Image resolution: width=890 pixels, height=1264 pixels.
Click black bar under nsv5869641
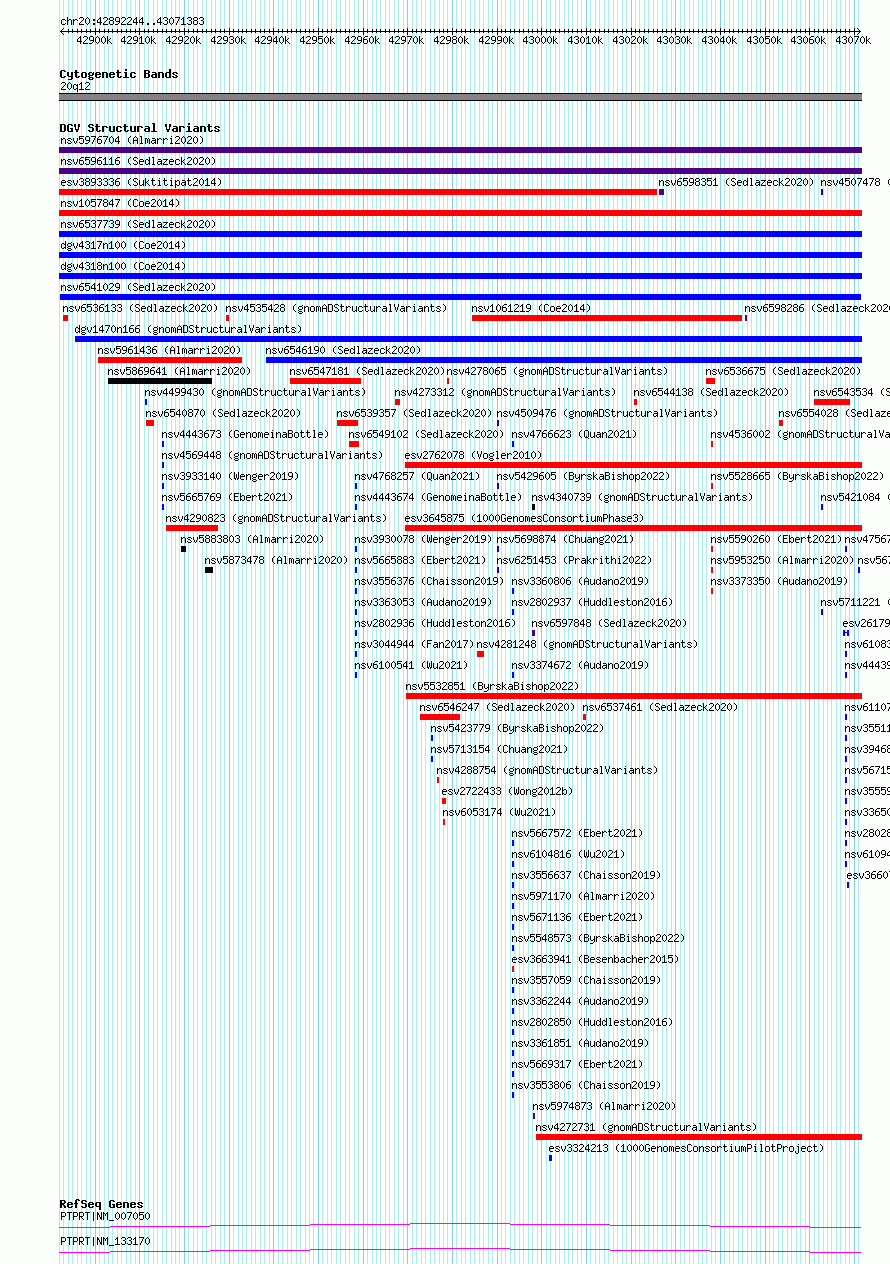[x=160, y=381]
